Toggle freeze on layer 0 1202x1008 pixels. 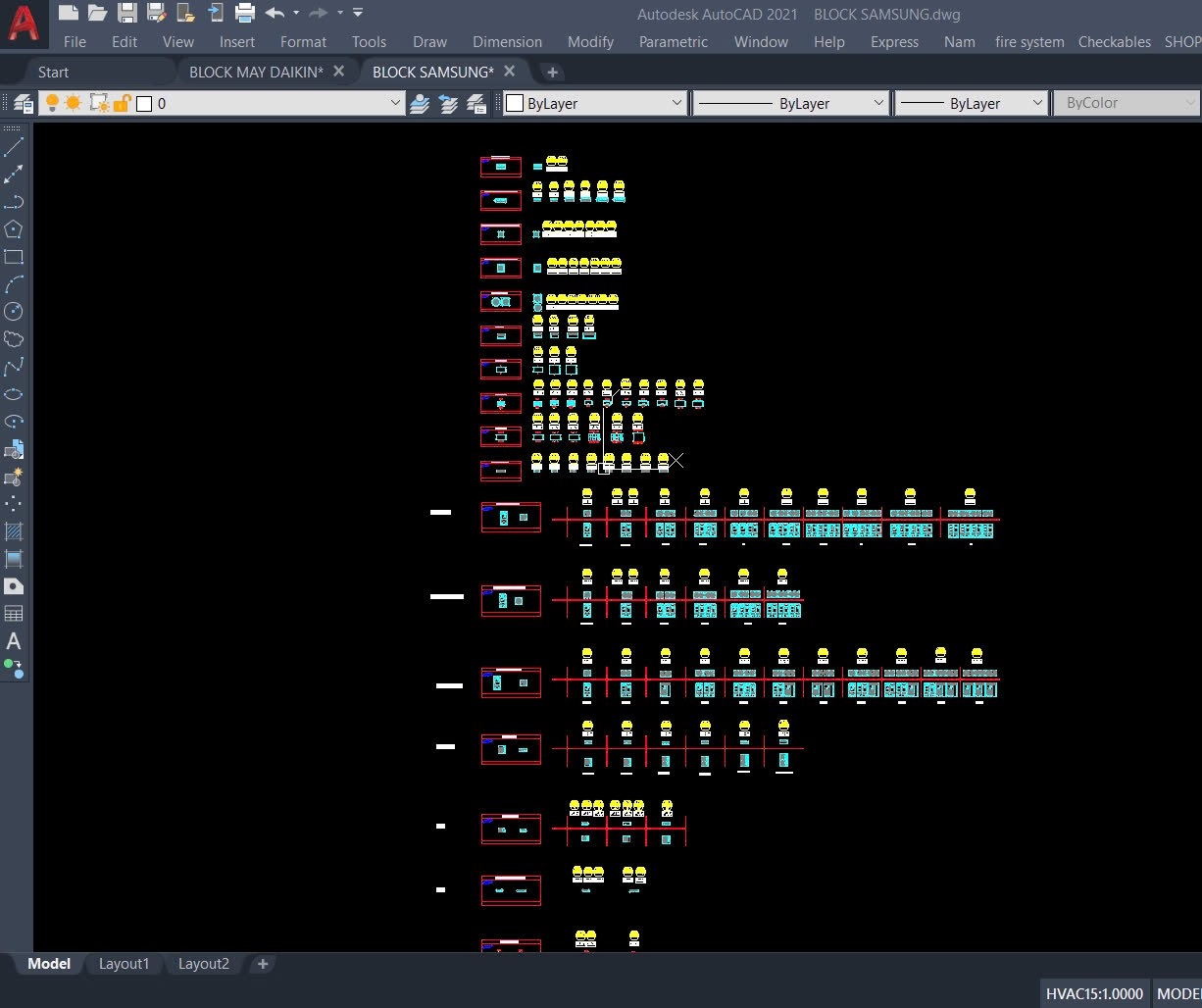point(74,102)
